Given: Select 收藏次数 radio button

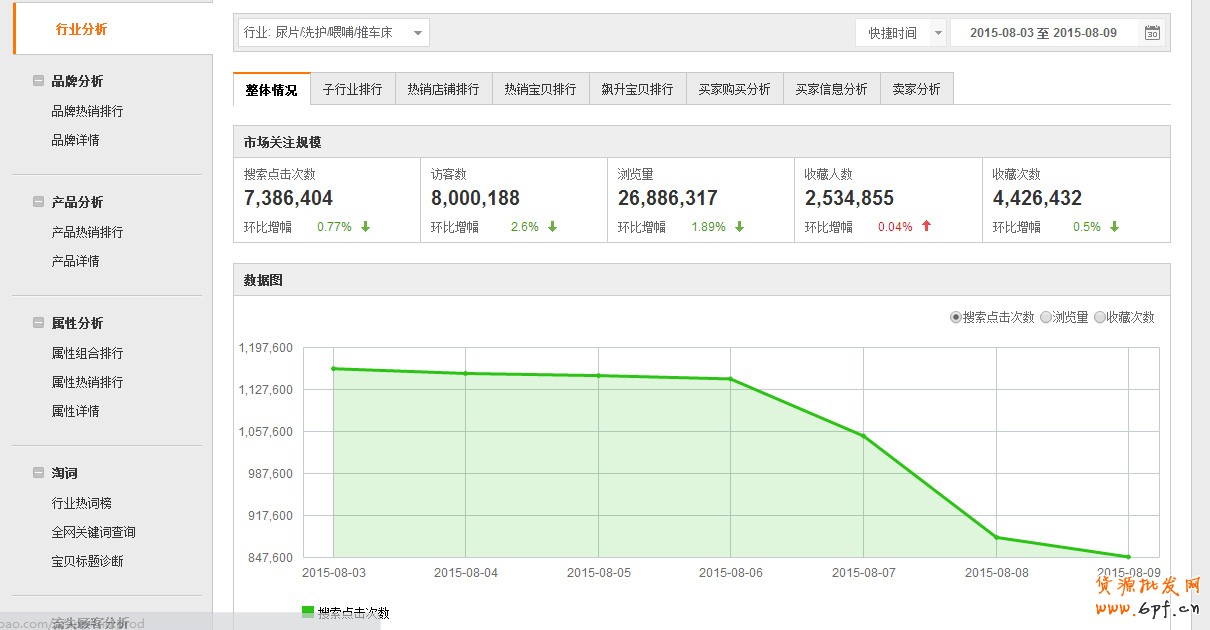Looking at the screenshot, I should point(1100,317).
